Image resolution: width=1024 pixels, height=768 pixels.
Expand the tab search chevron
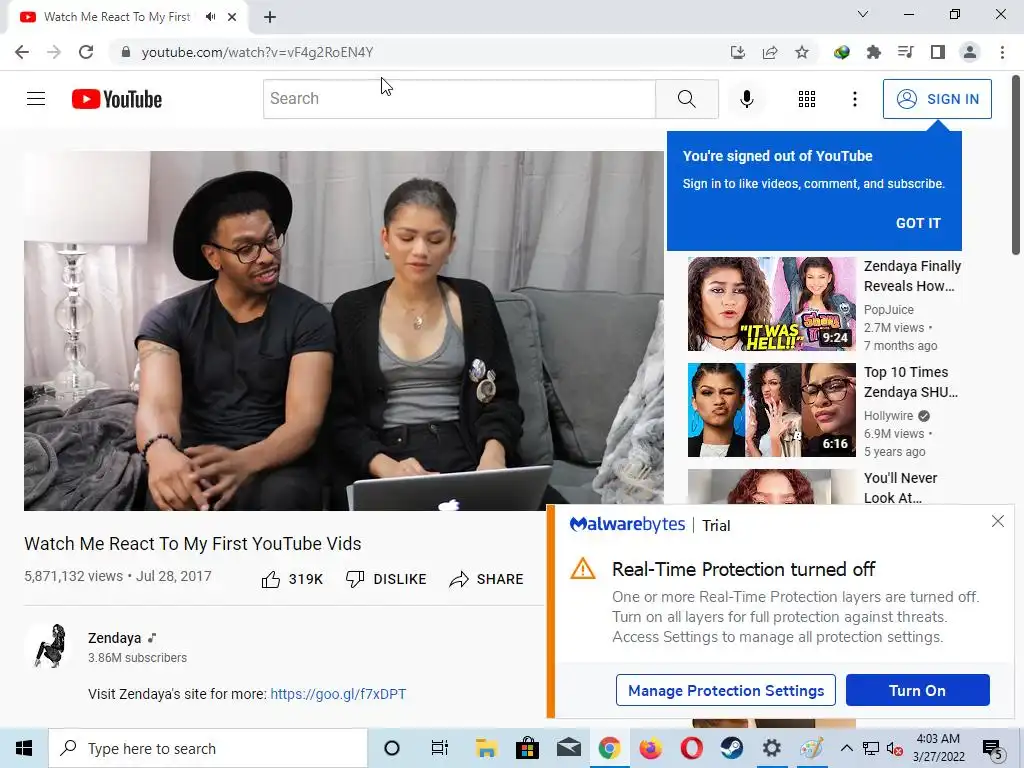(x=863, y=14)
